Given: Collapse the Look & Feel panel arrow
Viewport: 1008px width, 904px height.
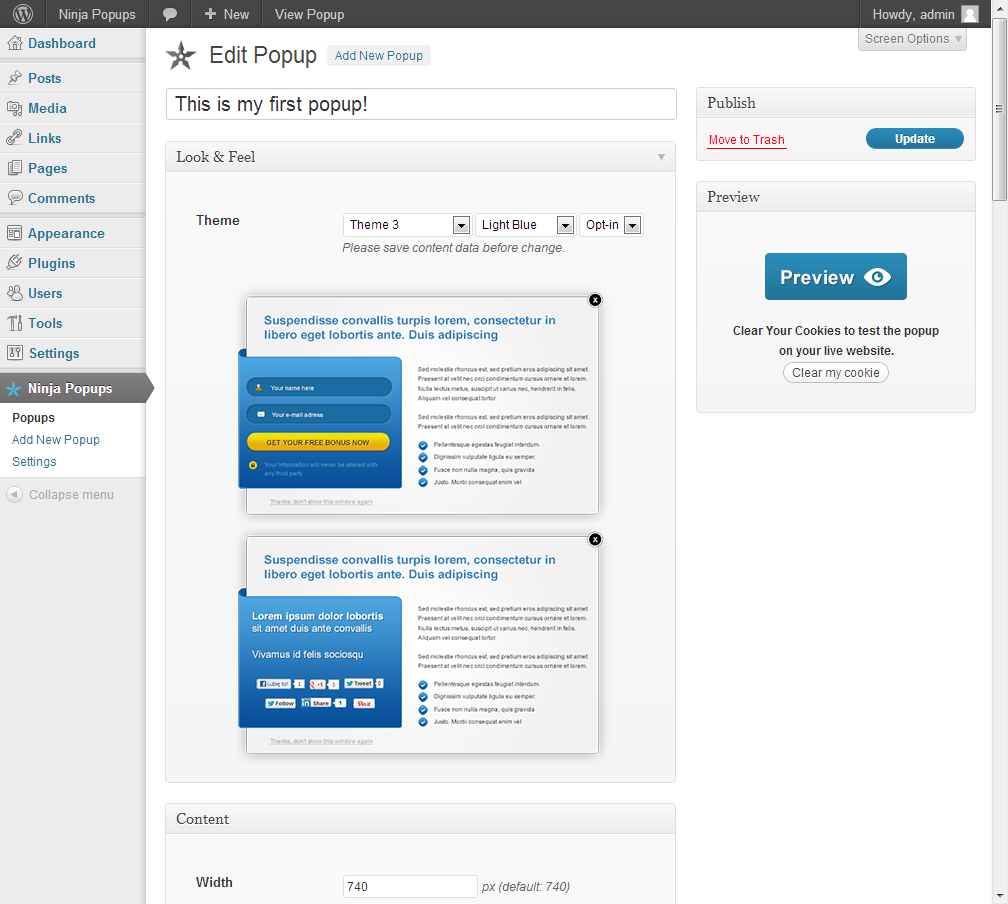Looking at the screenshot, I should click(x=662, y=157).
